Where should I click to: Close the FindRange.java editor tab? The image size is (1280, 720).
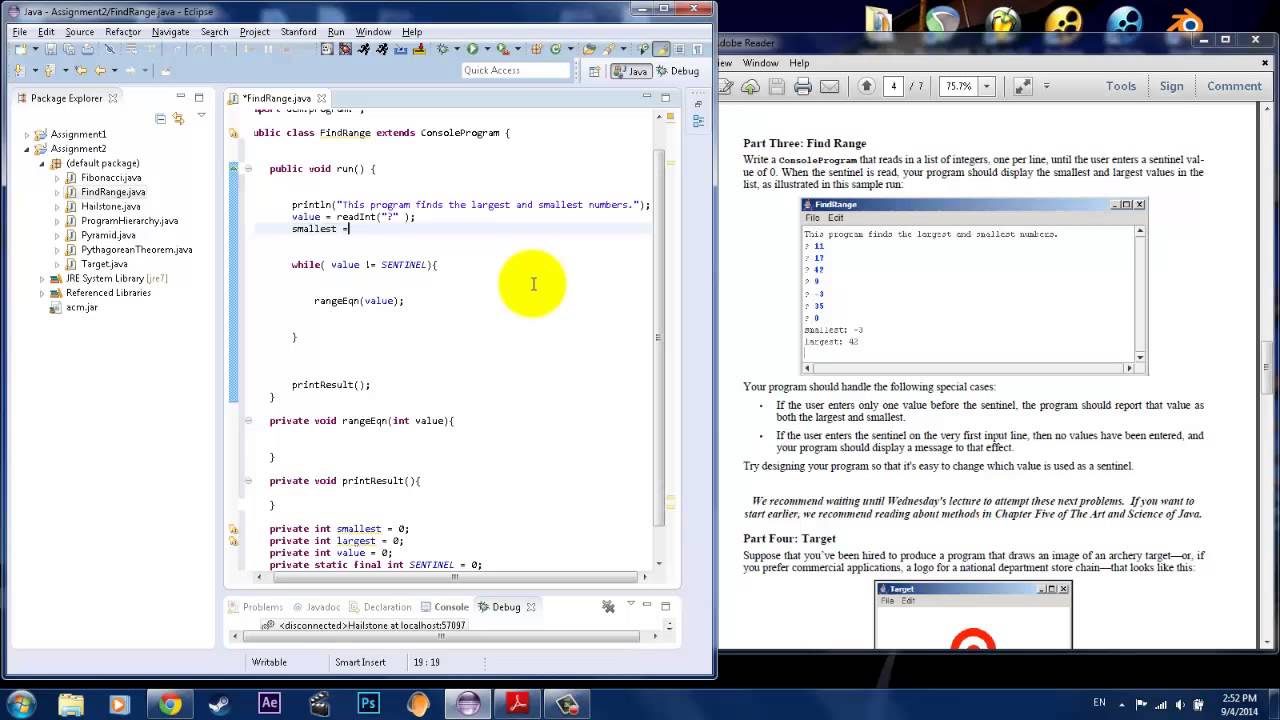(322, 98)
